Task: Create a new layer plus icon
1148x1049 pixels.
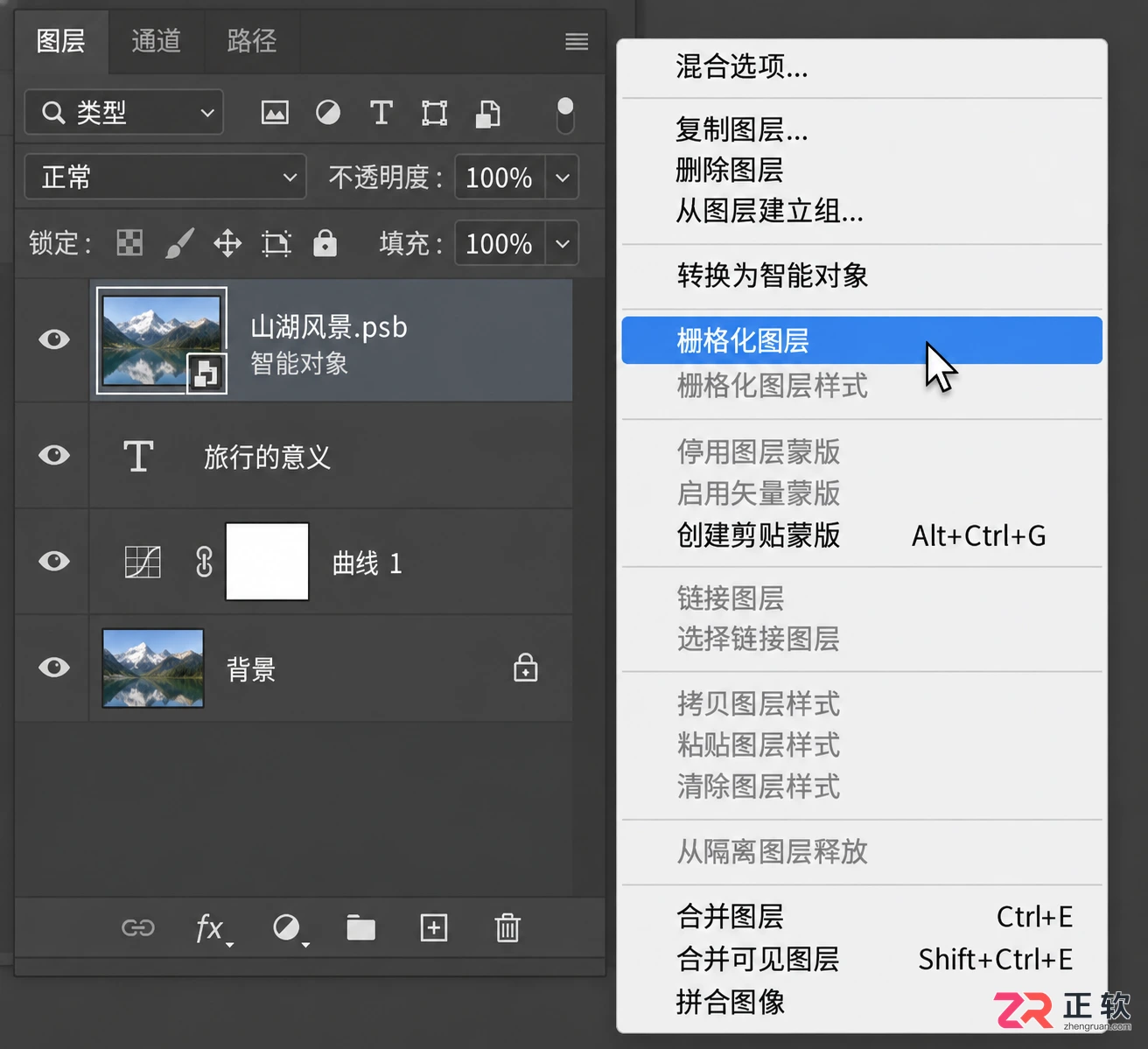Action: tap(434, 927)
